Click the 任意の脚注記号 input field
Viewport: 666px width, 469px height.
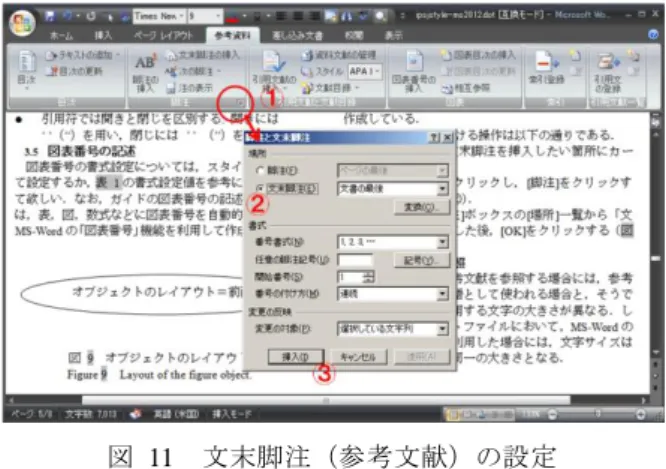355,260
